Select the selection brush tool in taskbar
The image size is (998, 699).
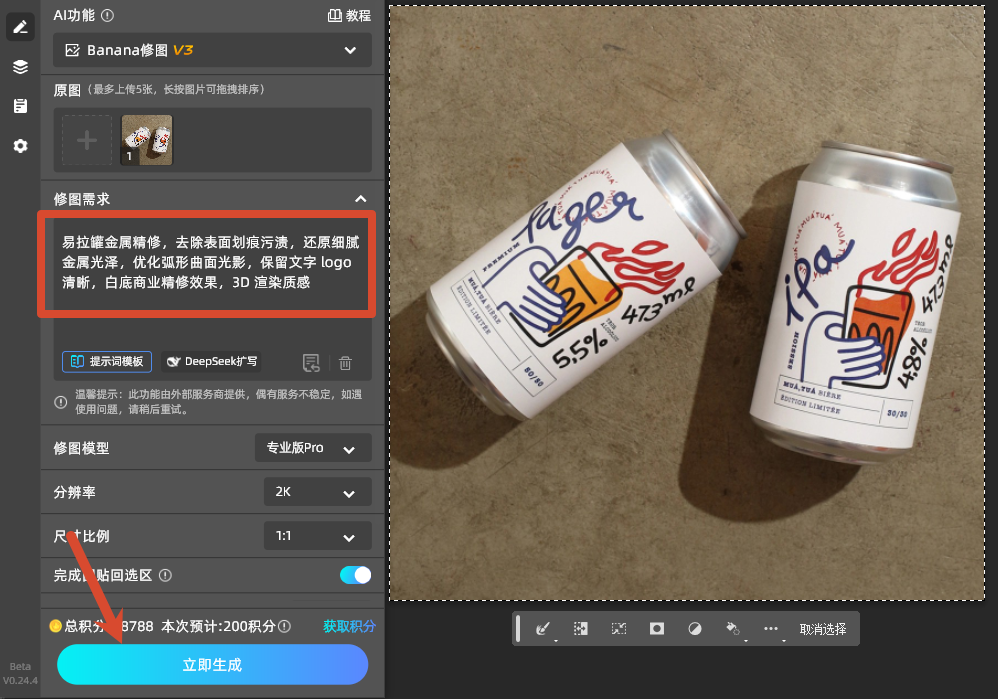click(x=542, y=629)
